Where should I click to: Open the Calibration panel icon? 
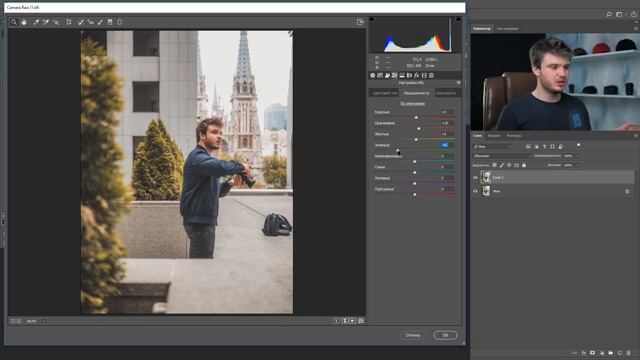point(424,76)
